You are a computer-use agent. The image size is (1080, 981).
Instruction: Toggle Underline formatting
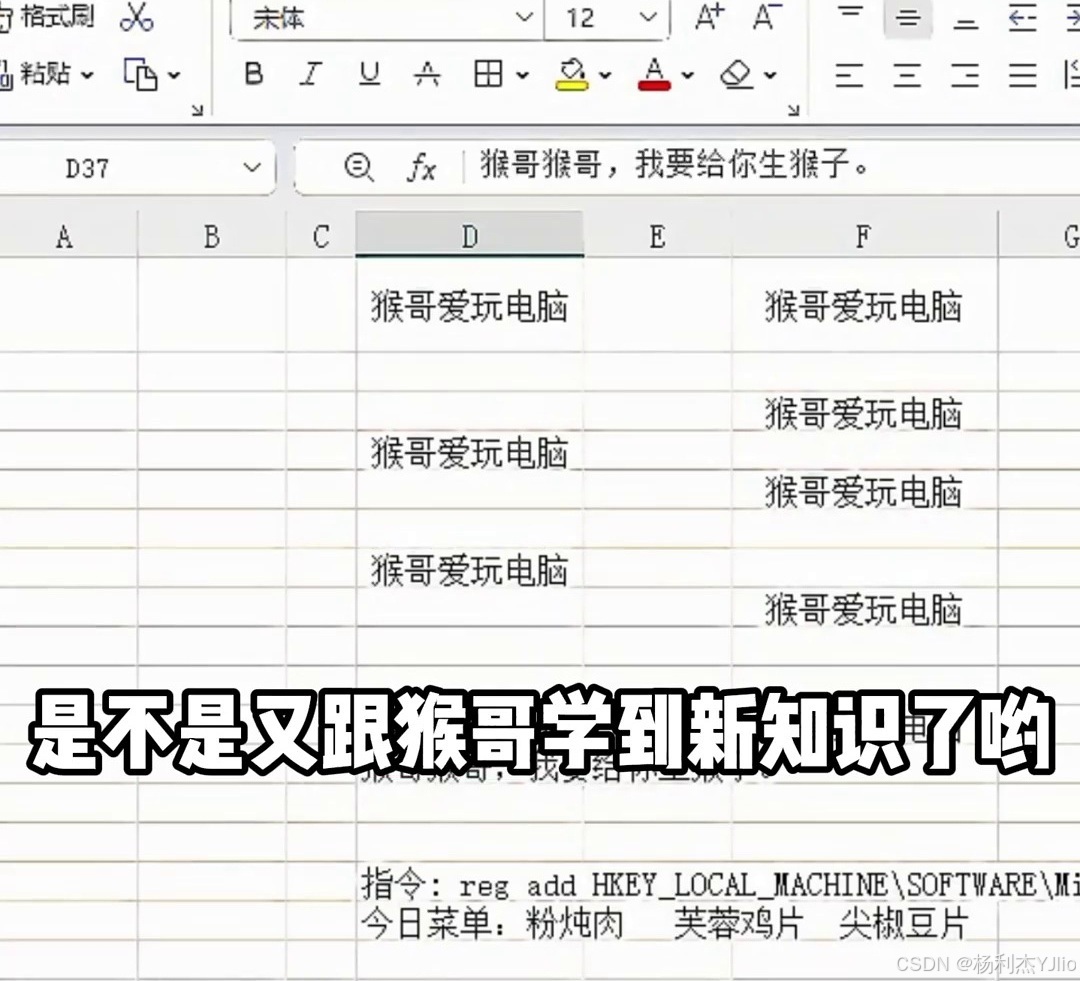point(370,73)
